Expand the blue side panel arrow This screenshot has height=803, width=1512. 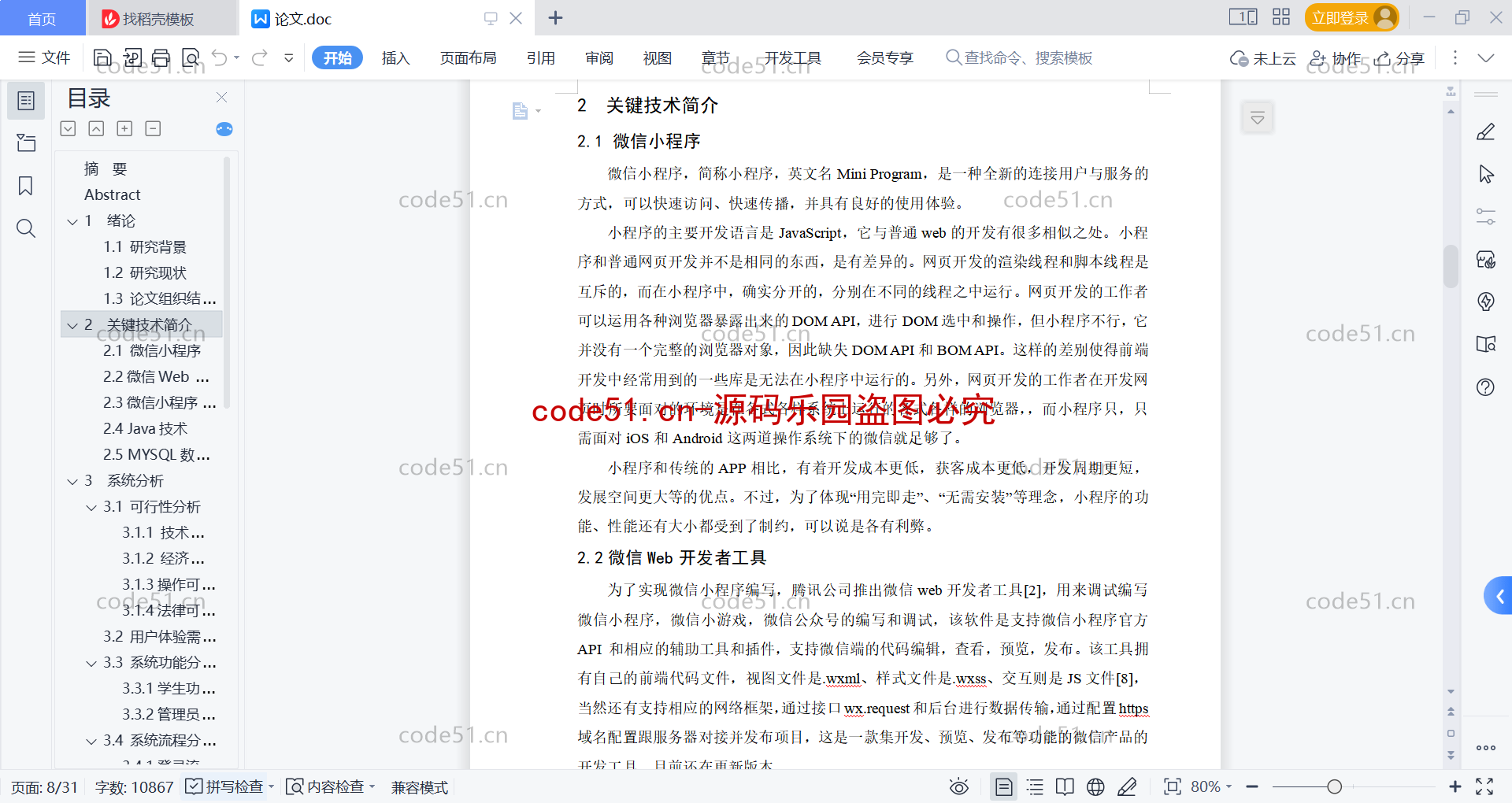pos(1499,596)
